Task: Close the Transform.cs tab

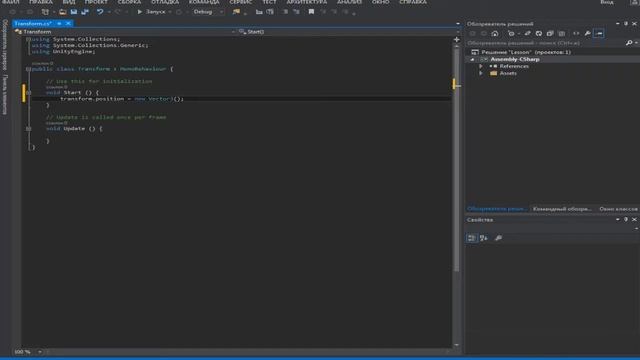Action: [x=68, y=24]
